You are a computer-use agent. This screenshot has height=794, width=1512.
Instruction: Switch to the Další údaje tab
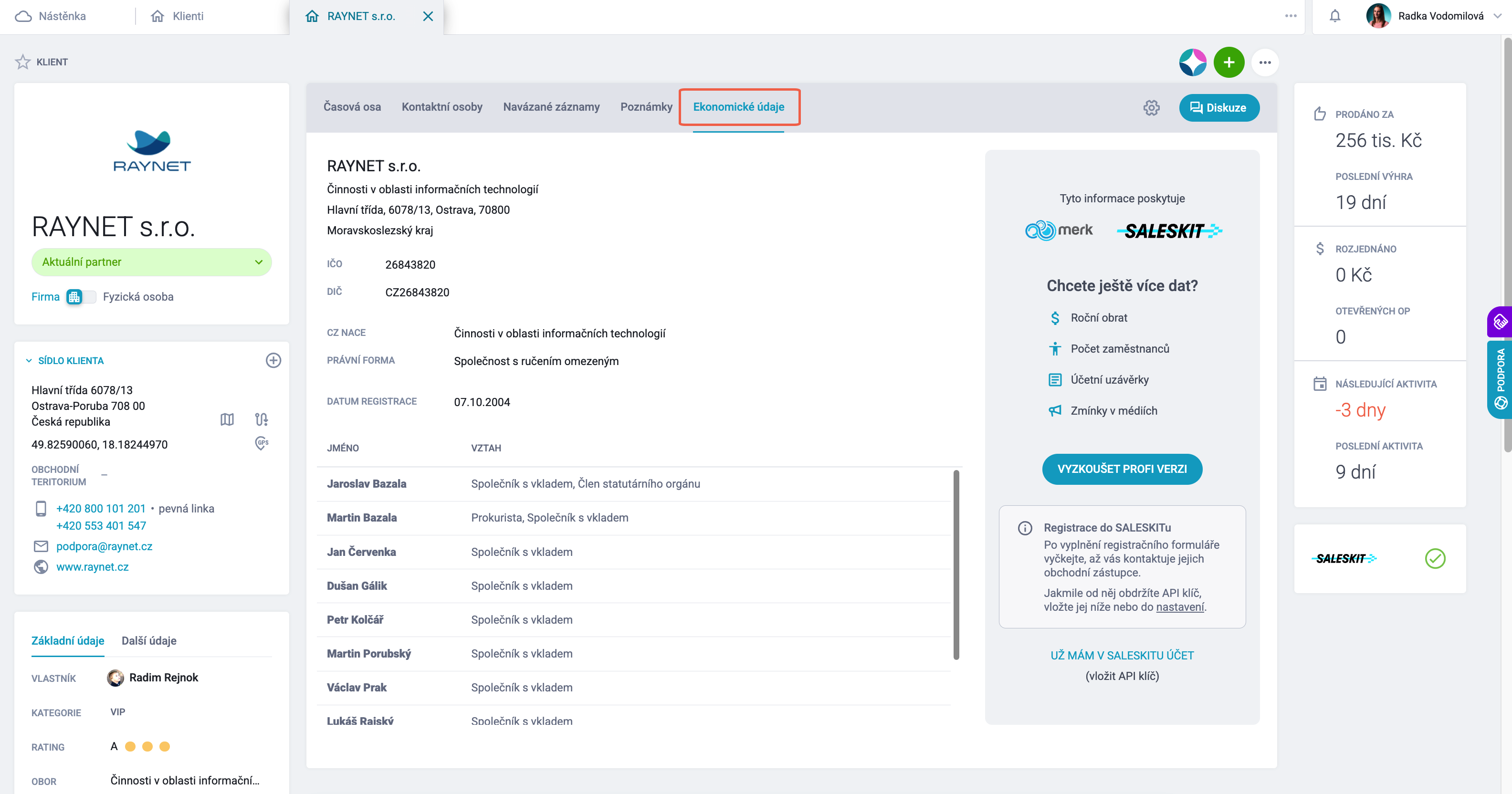(149, 641)
